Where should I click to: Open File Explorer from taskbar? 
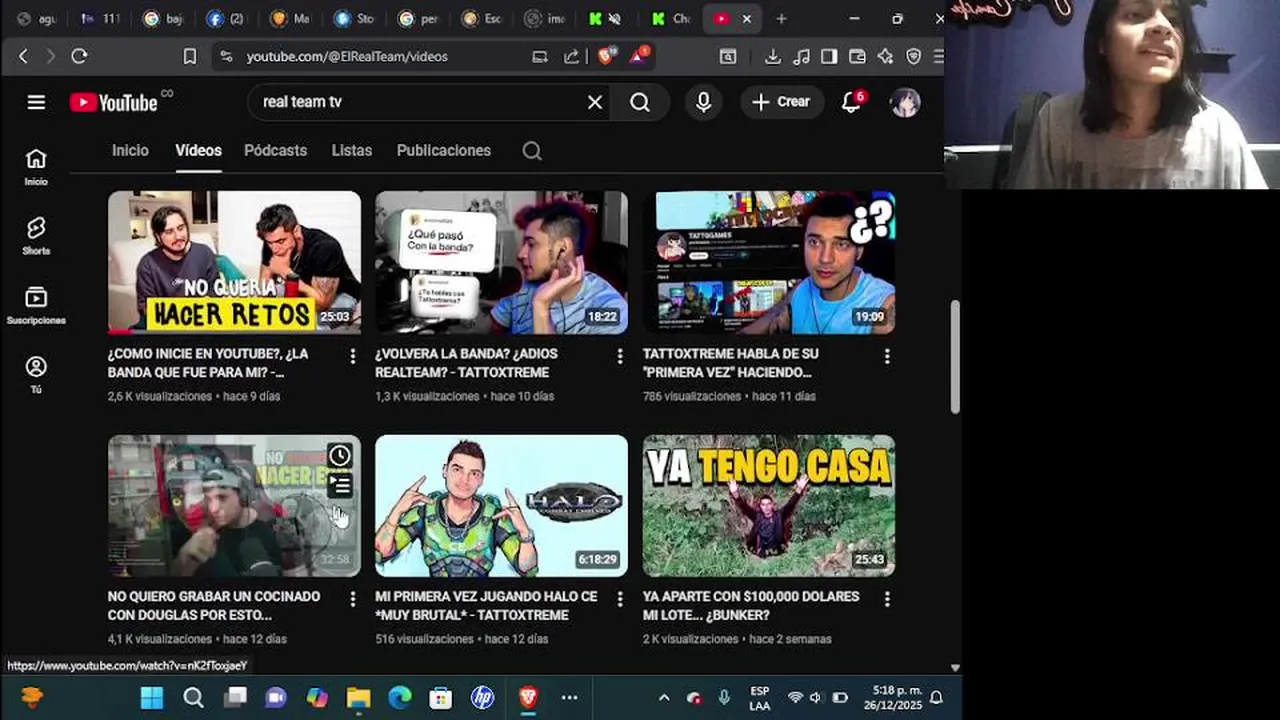[358, 698]
